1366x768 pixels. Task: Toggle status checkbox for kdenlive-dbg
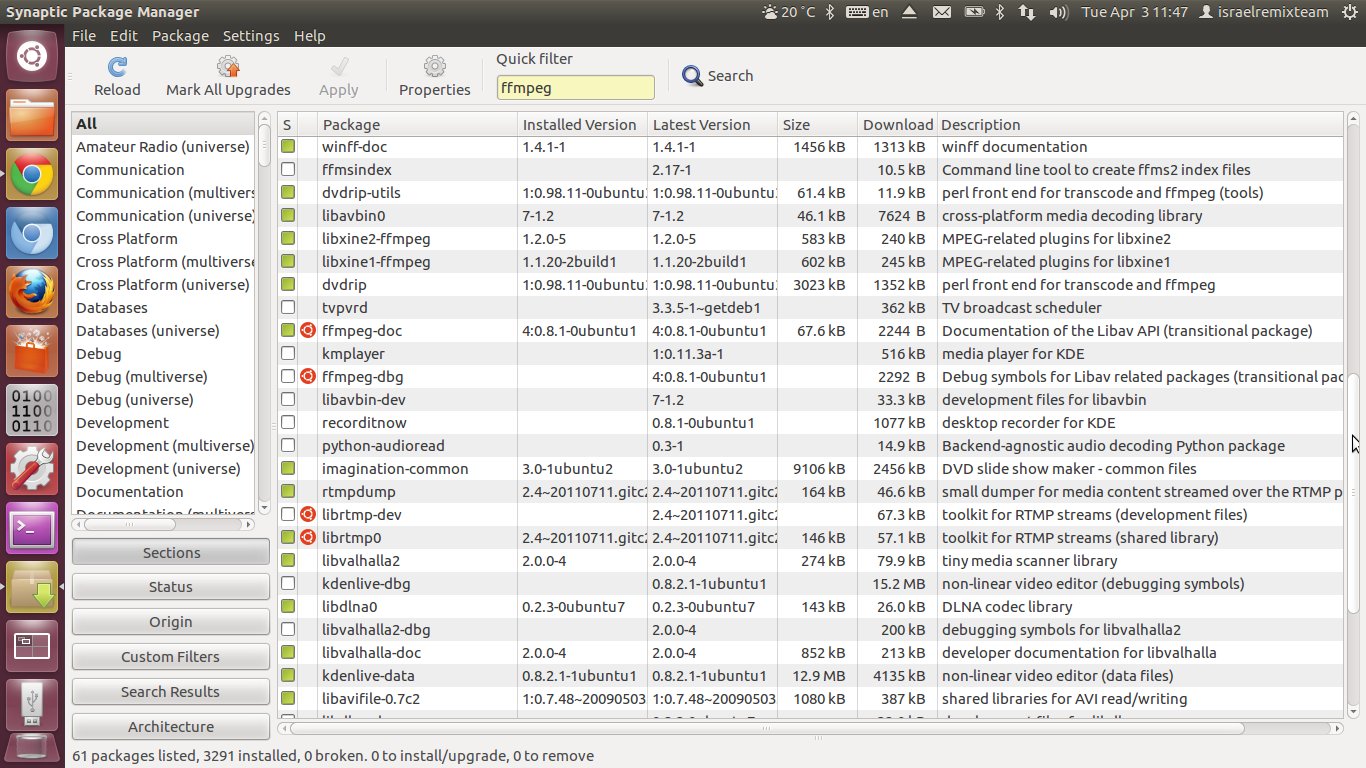click(x=288, y=583)
